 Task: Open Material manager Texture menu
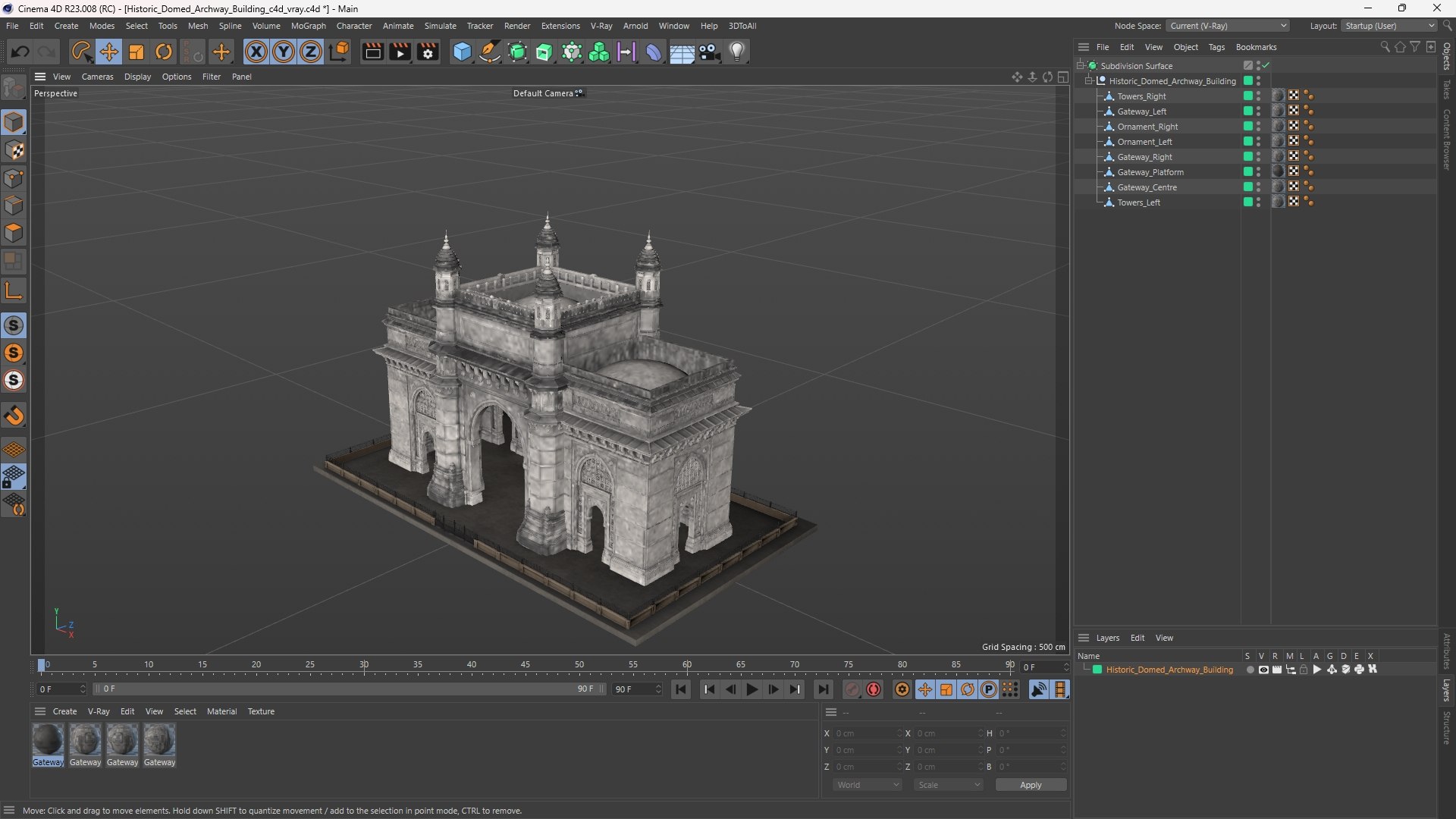(261, 711)
